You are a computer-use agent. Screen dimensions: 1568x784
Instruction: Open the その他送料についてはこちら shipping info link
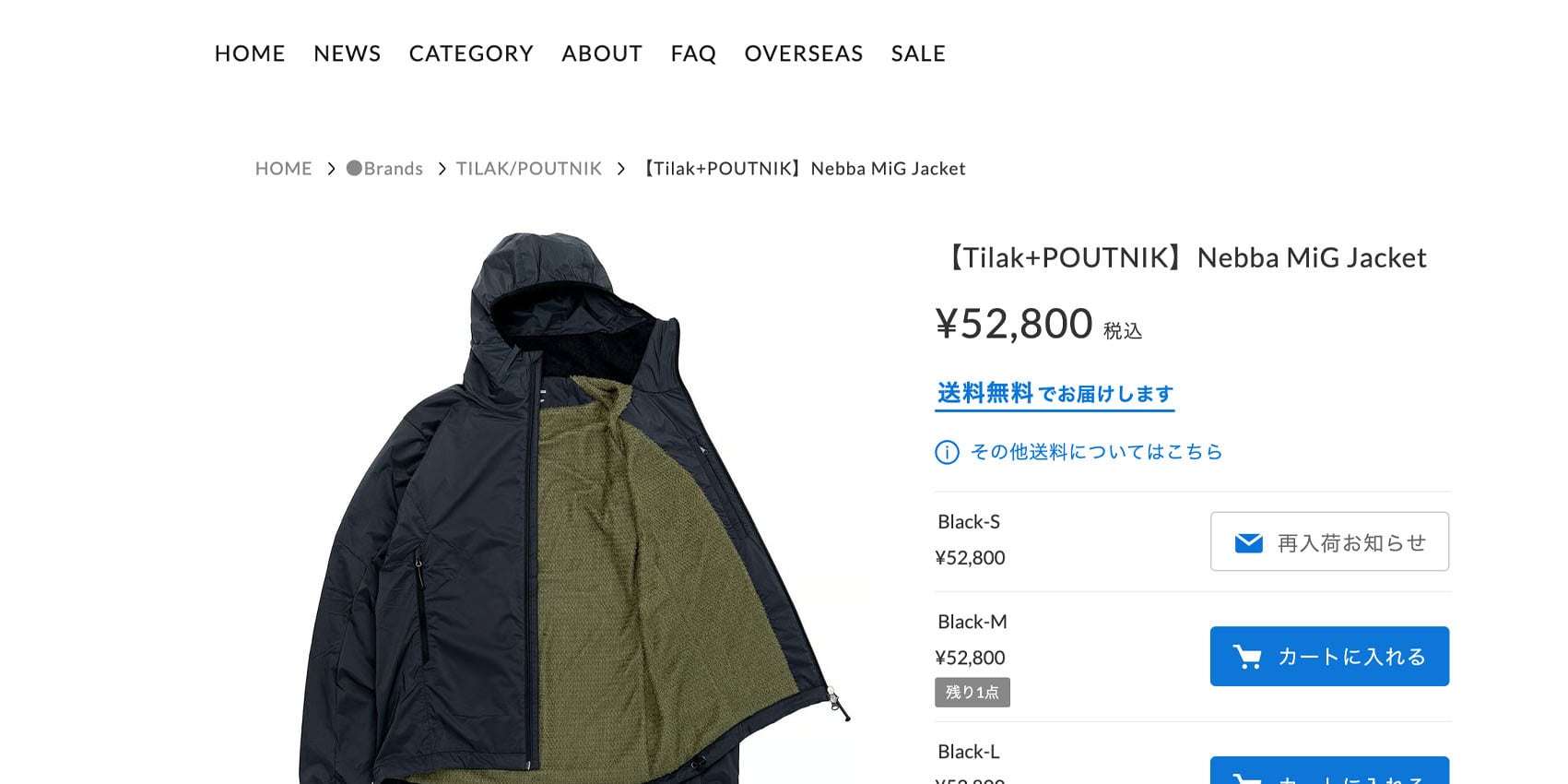coord(1096,452)
